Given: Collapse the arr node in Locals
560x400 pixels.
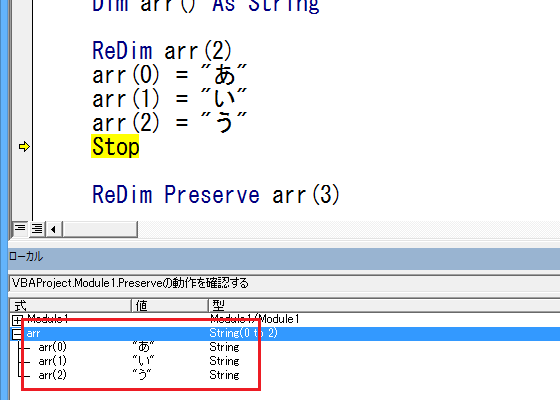Looking at the screenshot, I should (x=17, y=334).
